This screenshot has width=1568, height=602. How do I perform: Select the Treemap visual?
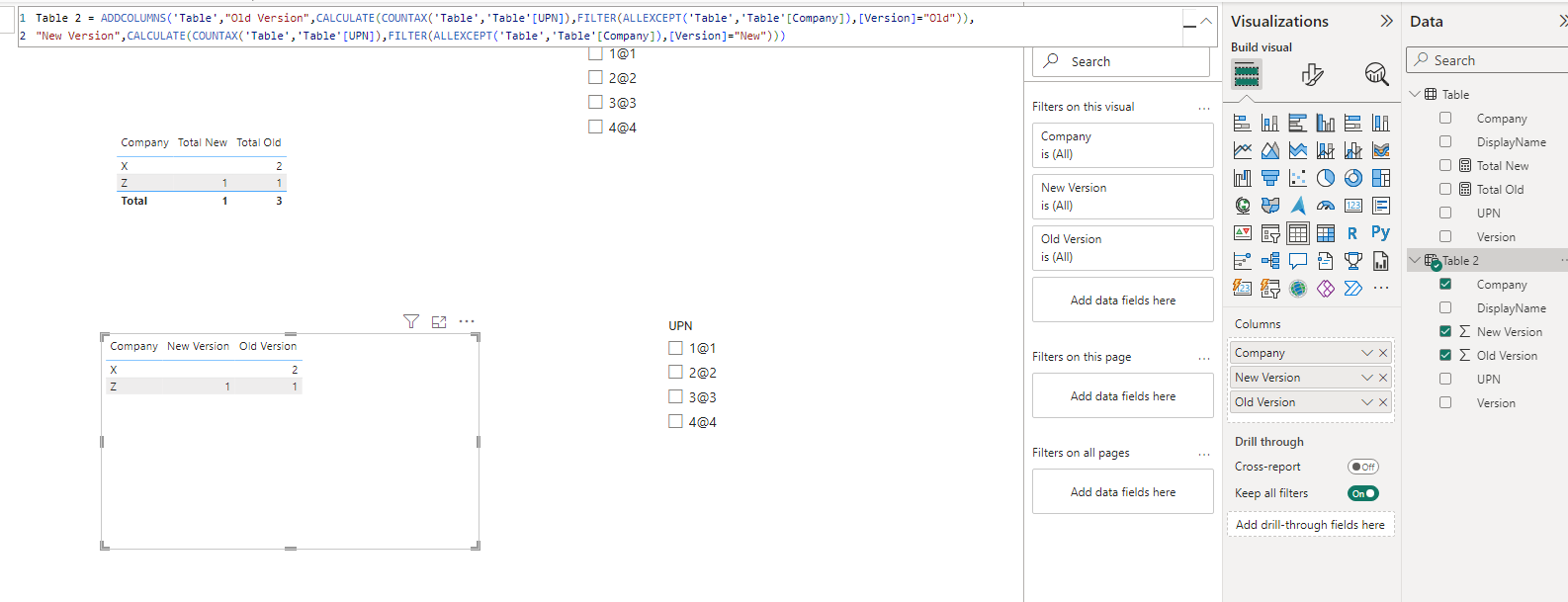1381,178
